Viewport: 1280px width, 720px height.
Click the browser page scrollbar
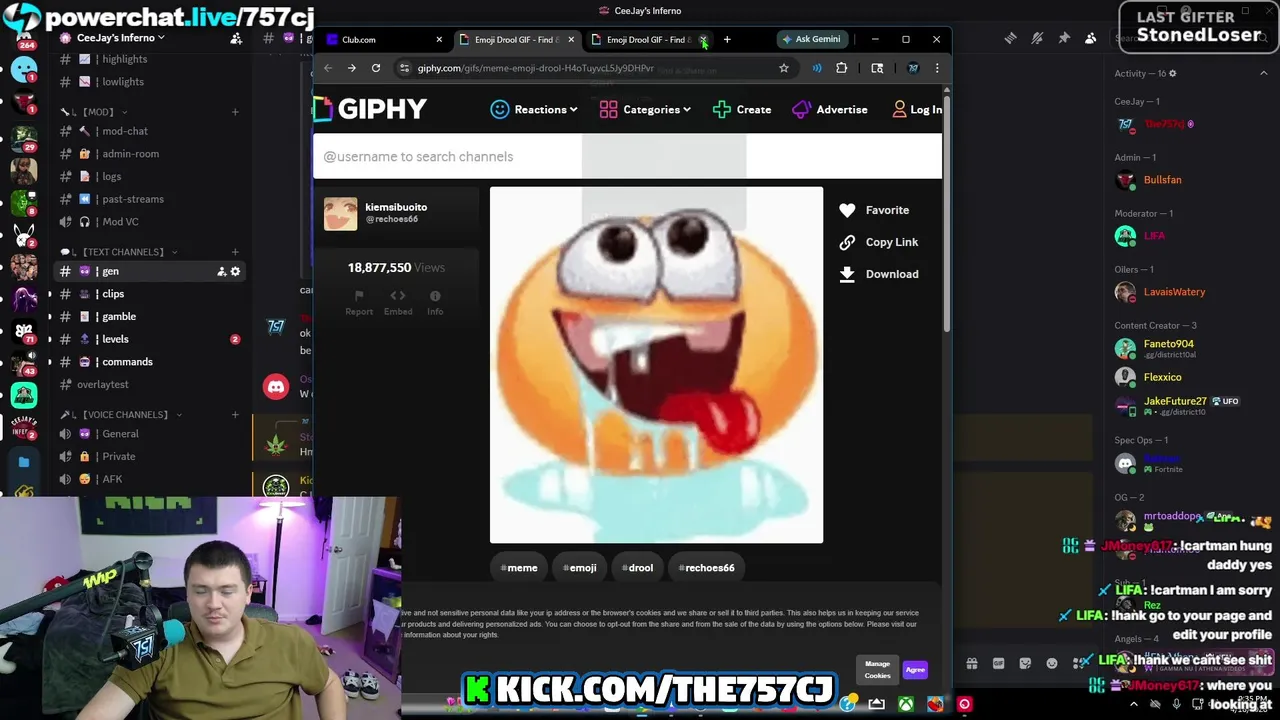pyautogui.click(x=946, y=215)
